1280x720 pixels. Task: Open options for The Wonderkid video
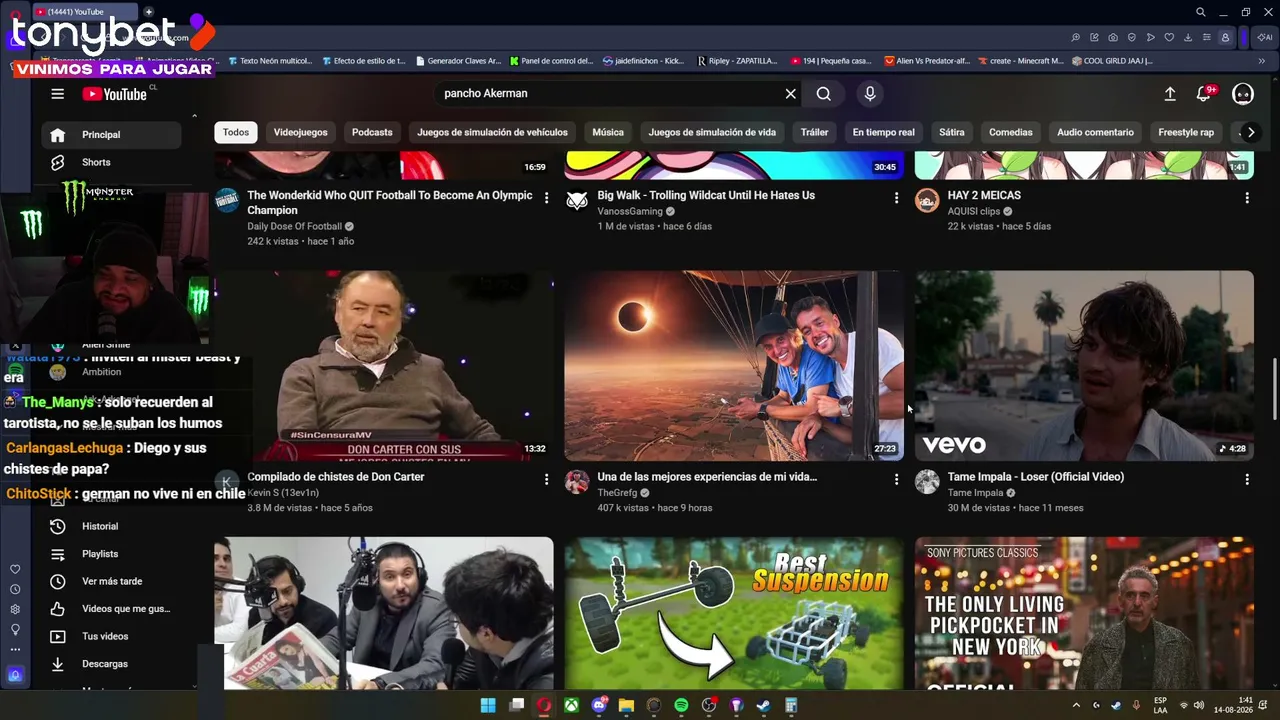[546, 198]
